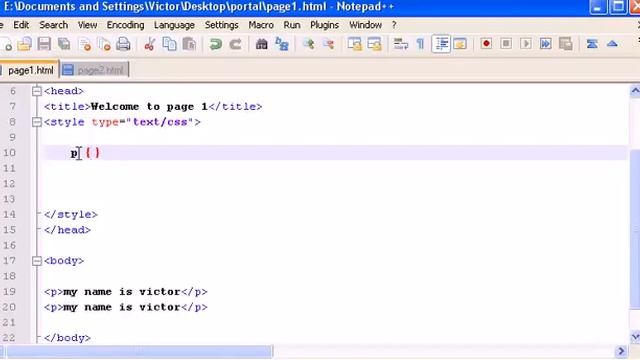
Task: Save all open files
Action: click(64, 44)
